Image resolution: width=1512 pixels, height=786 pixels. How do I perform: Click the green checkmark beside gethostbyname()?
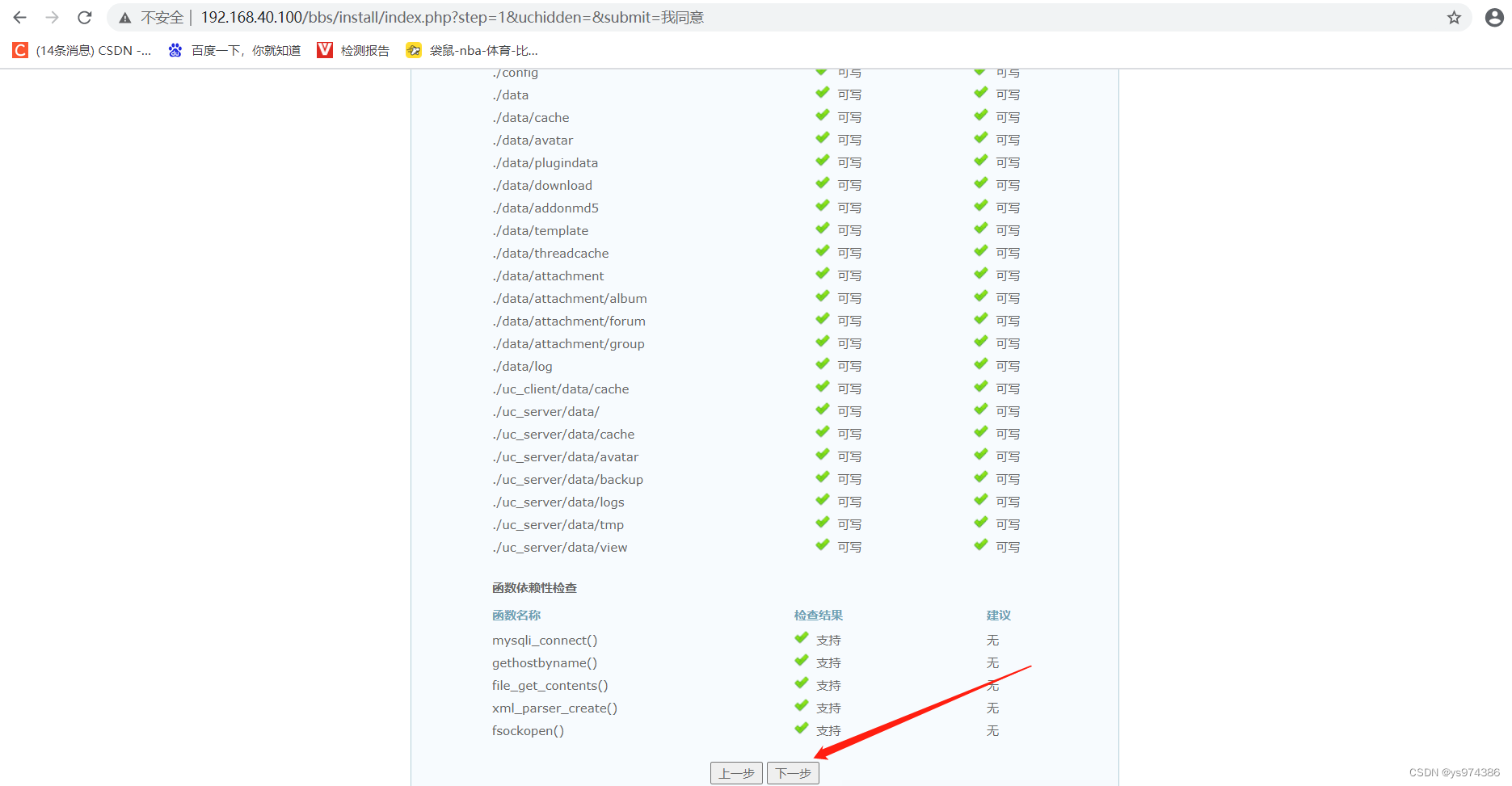click(802, 661)
